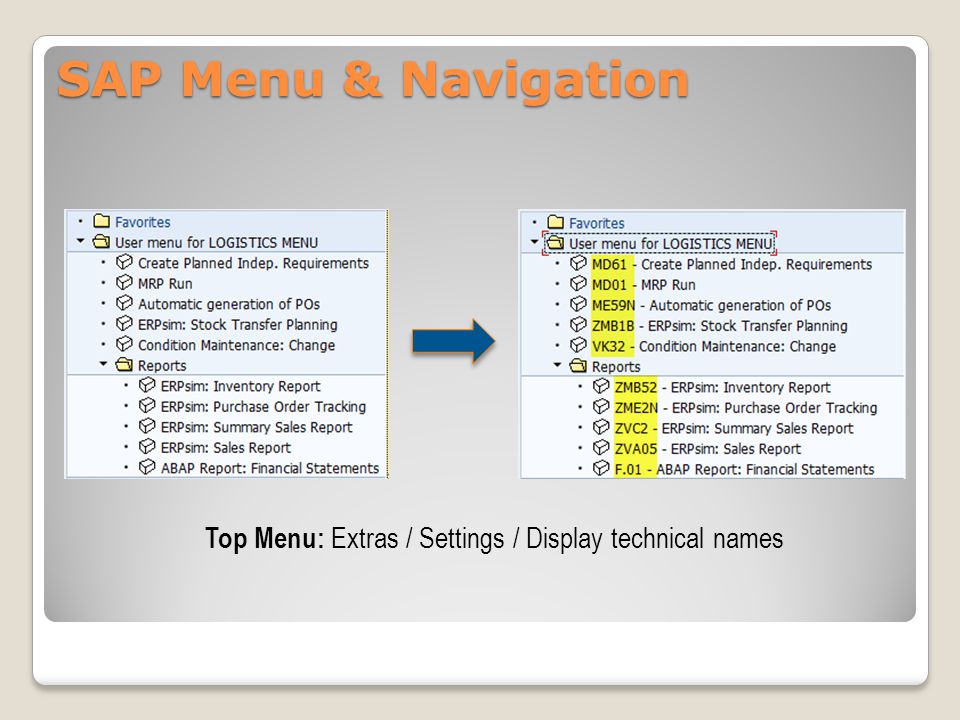The width and height of the screenshot is (960, 720).
Task: Select right 'Reports' folder label
Action: click(616, 367)
